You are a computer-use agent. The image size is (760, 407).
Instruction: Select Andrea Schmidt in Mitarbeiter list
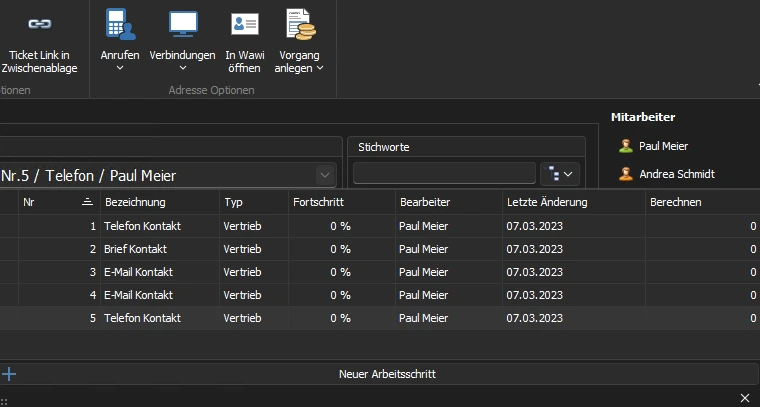677,174
